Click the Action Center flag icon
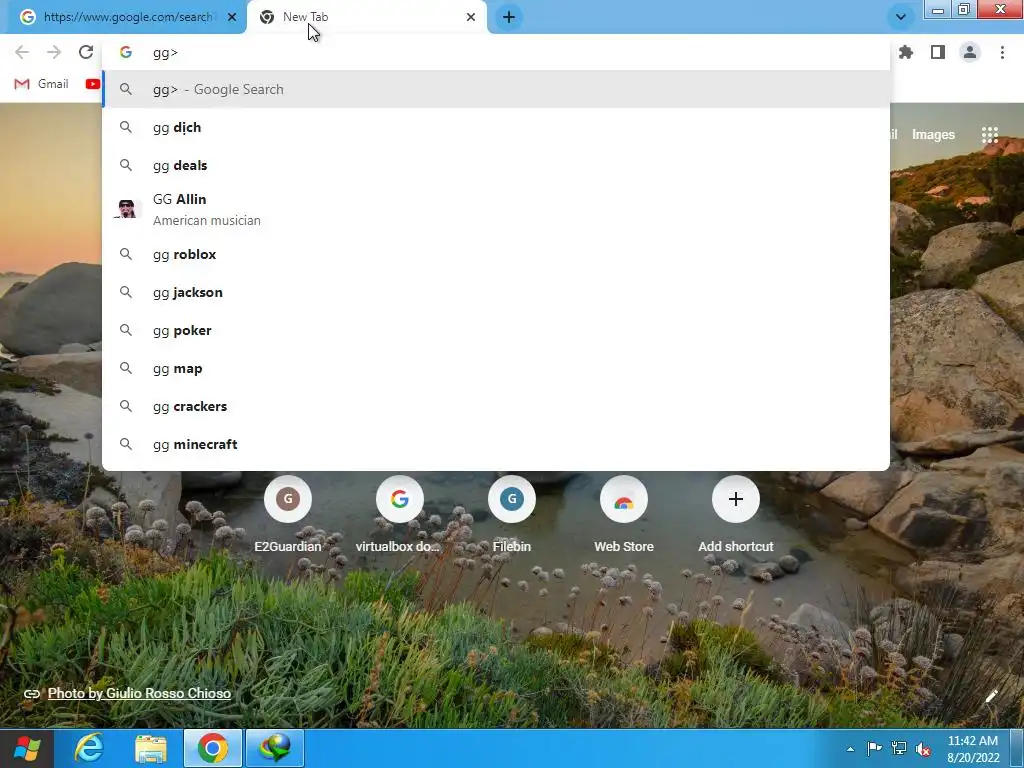This screenshot has height=768, width=1024. click(874, 748)
